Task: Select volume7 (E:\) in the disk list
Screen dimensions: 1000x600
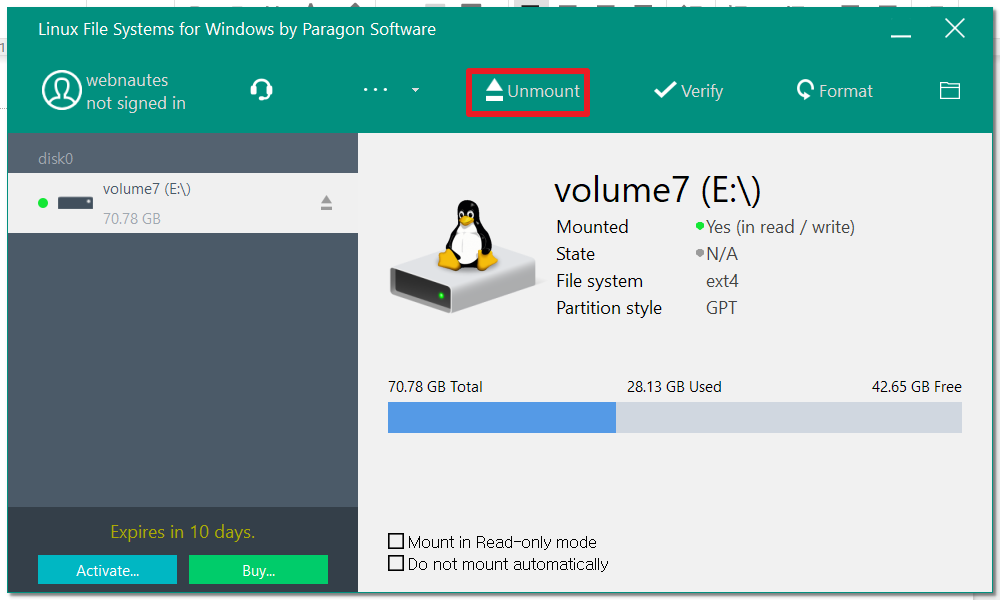Action: coord(183,203)
